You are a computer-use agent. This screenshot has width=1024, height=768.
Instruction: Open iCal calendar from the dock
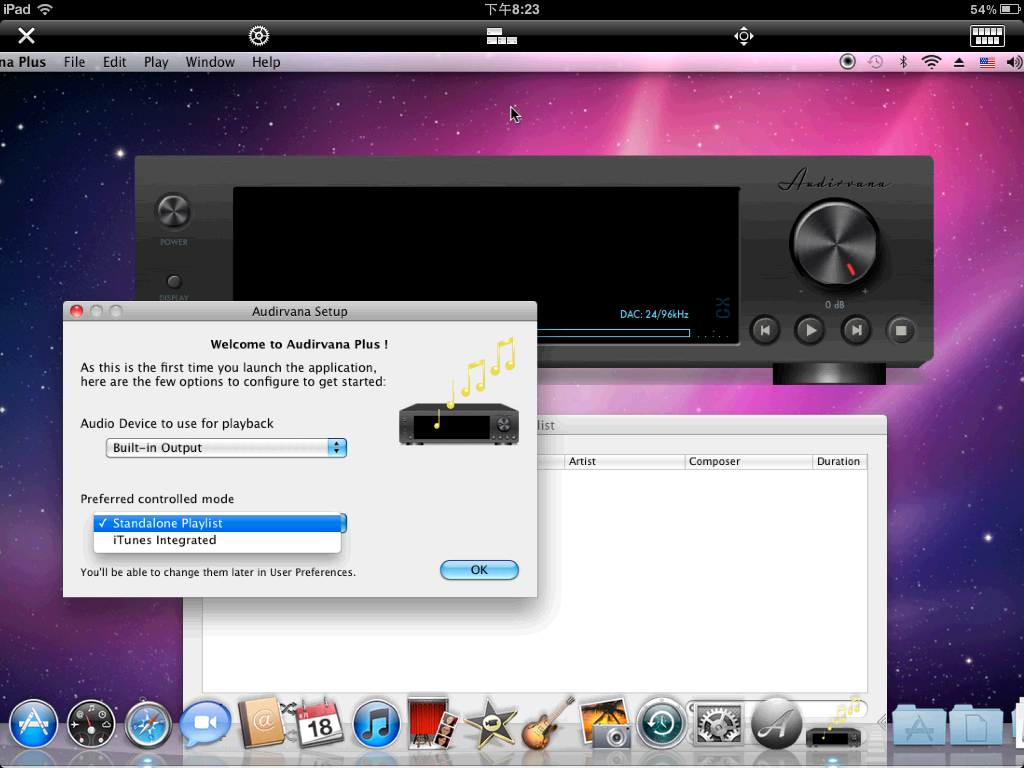[x=319, y=724]
